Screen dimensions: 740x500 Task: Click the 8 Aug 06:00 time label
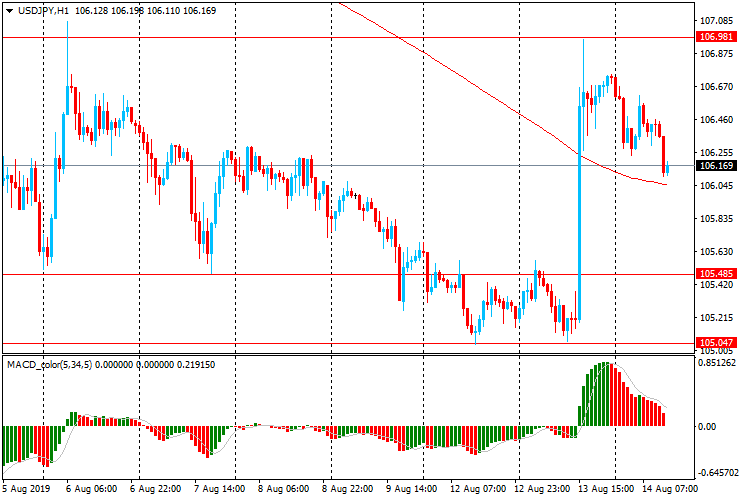pyautogui.click(x=284, y=488)
